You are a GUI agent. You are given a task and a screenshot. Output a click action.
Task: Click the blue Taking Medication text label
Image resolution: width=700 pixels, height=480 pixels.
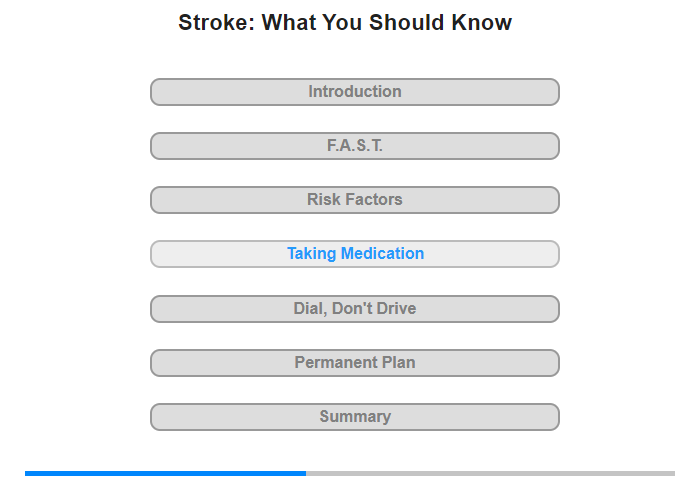coord(355,254)
